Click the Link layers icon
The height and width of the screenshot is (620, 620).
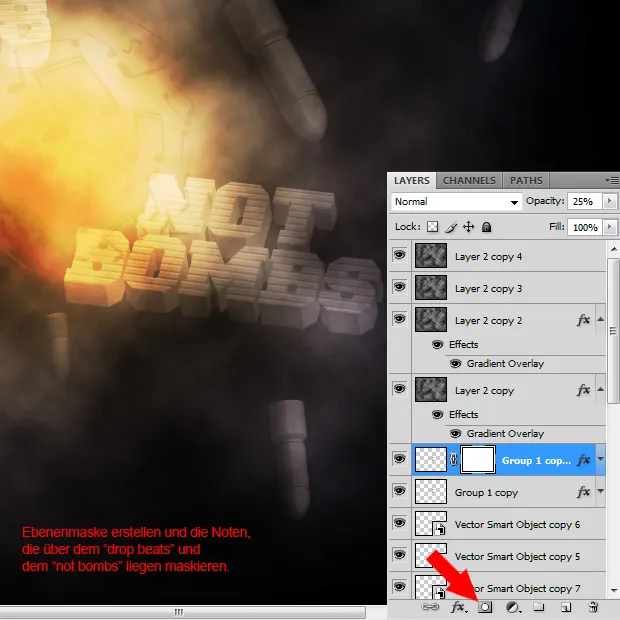[x=430, y=607]
